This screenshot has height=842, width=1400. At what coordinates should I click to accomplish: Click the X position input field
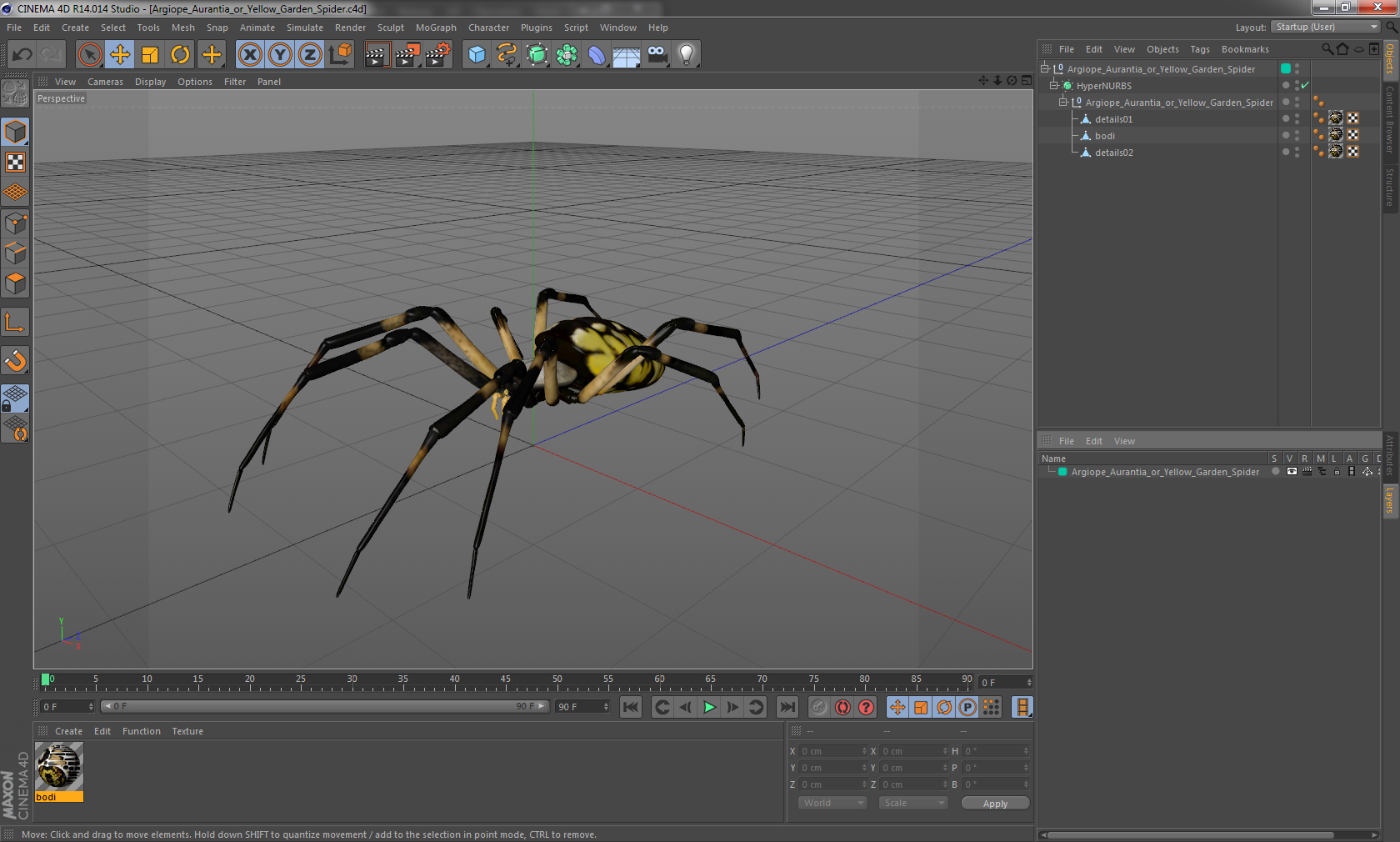tap(832, 751)
